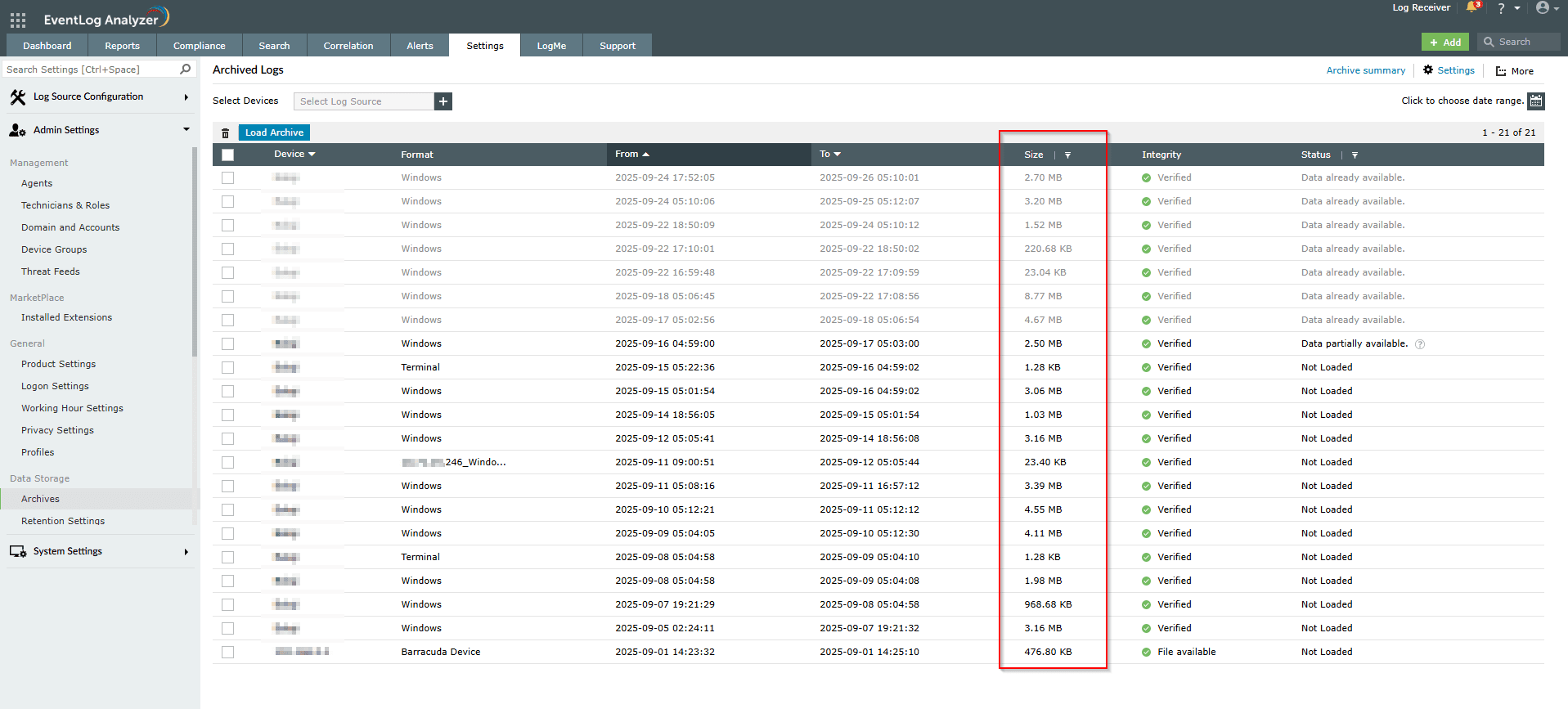
Task: Expand the Log Source Configuration section
Action: (98, 96)
